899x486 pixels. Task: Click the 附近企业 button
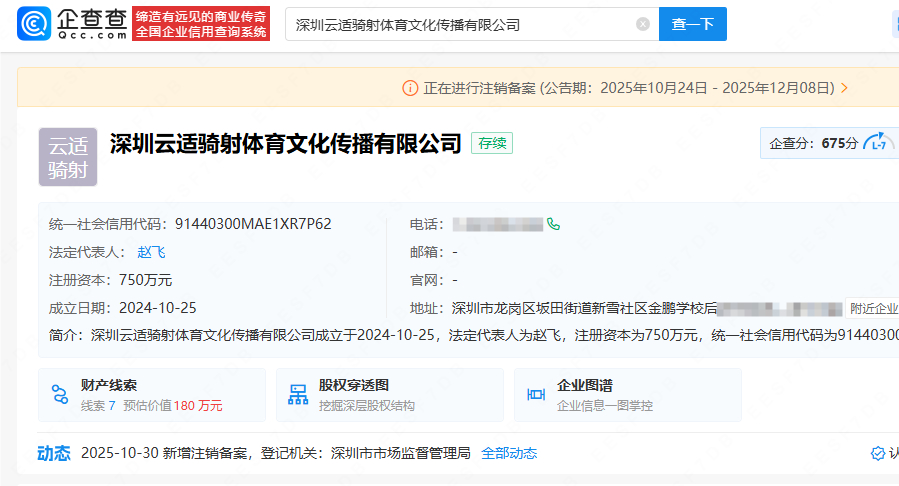click(x=872, y=308)
